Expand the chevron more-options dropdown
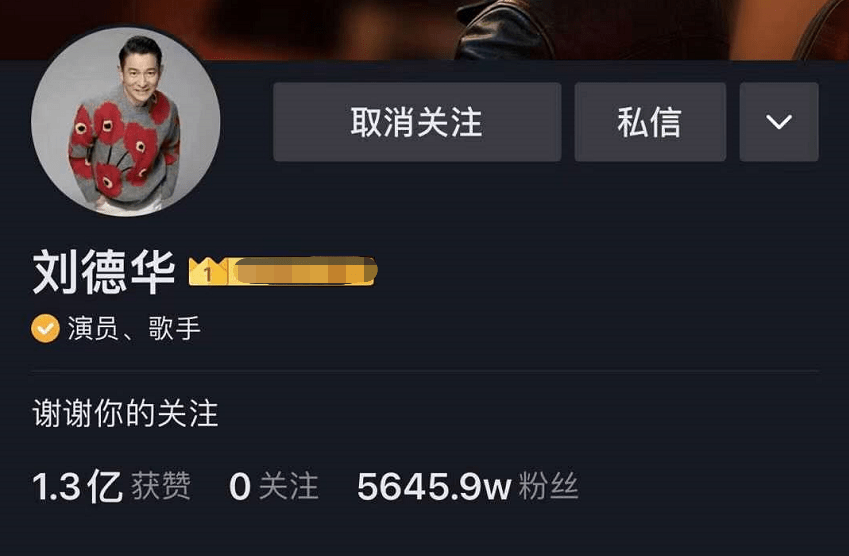Viewport: 849px width, 556px height. [779, 122]
